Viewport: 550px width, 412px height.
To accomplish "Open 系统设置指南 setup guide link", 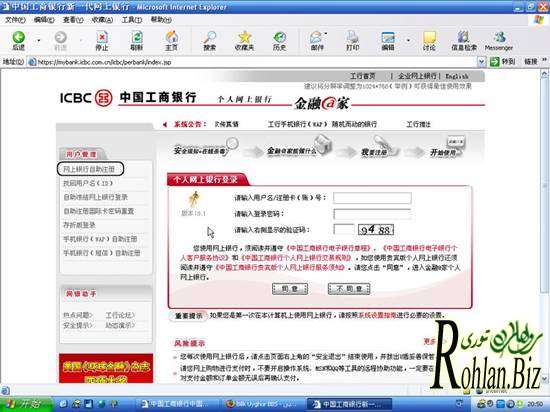I will 377,315.
